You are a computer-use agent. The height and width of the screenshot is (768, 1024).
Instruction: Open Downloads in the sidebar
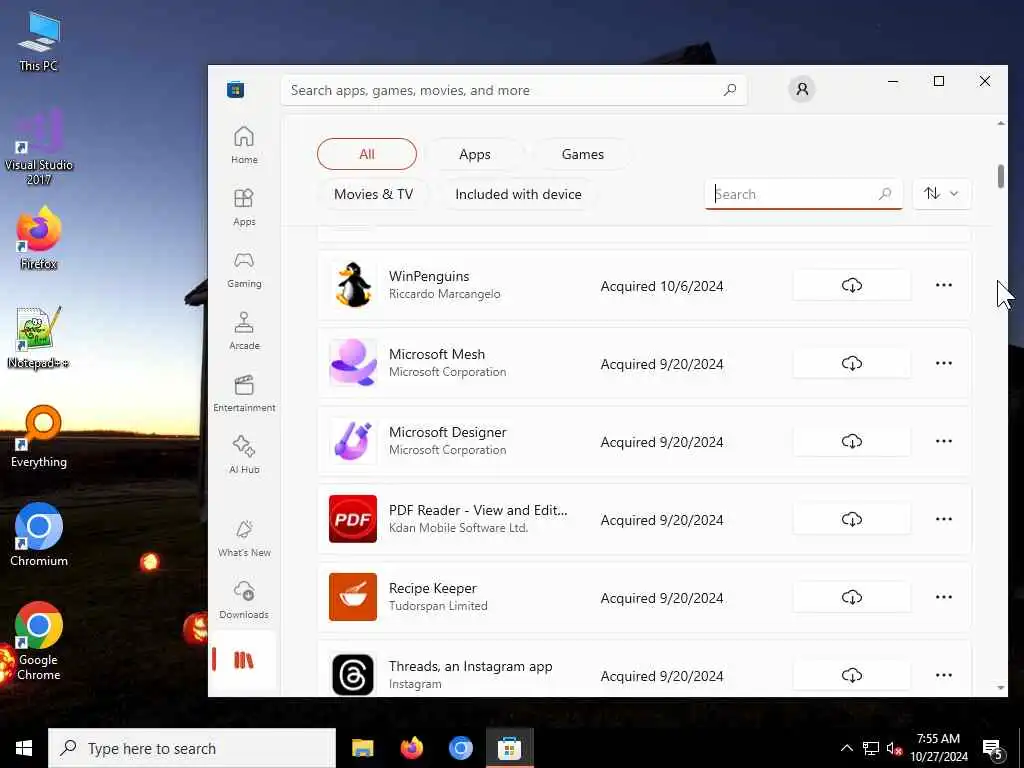tap(244, 600)
